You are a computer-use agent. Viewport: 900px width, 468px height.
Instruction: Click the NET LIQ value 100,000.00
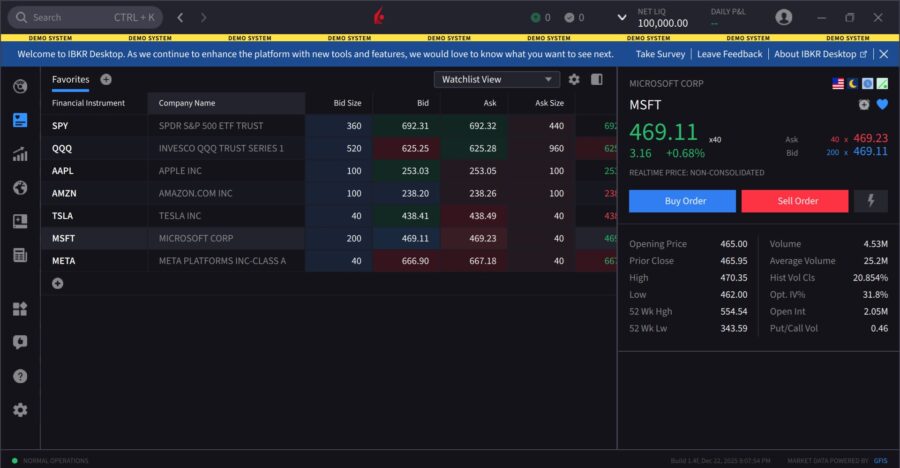pos(662,23)
